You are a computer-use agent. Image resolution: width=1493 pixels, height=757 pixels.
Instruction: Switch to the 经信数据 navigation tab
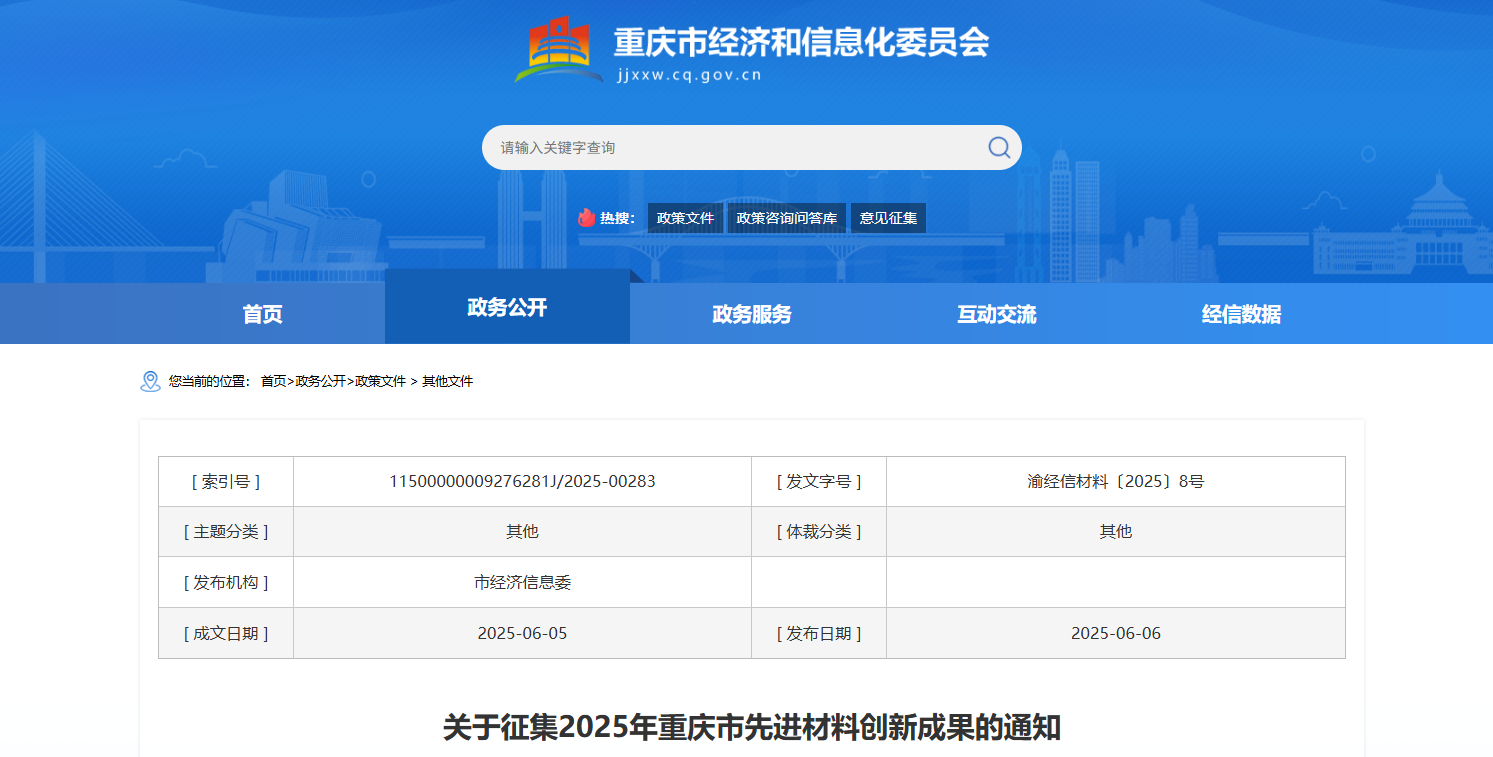pos(1241,314)
